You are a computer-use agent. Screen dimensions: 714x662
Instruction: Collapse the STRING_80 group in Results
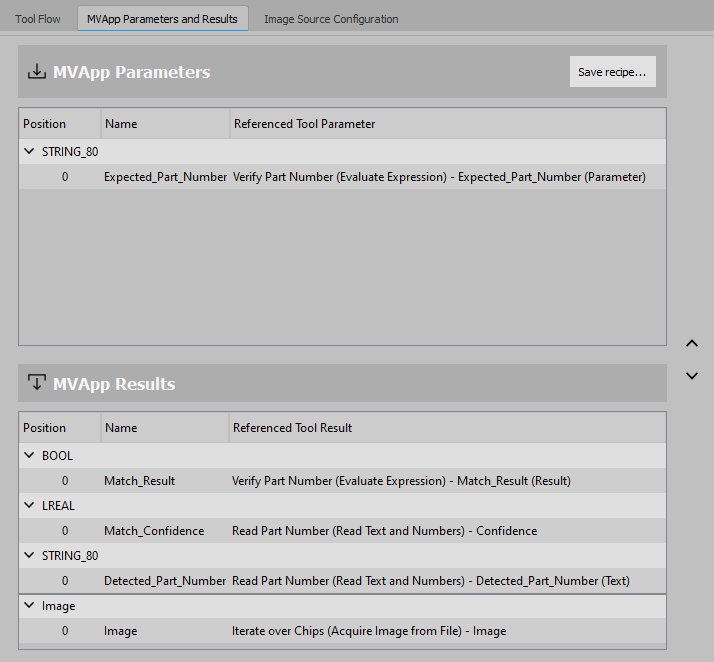click(29, 556)
